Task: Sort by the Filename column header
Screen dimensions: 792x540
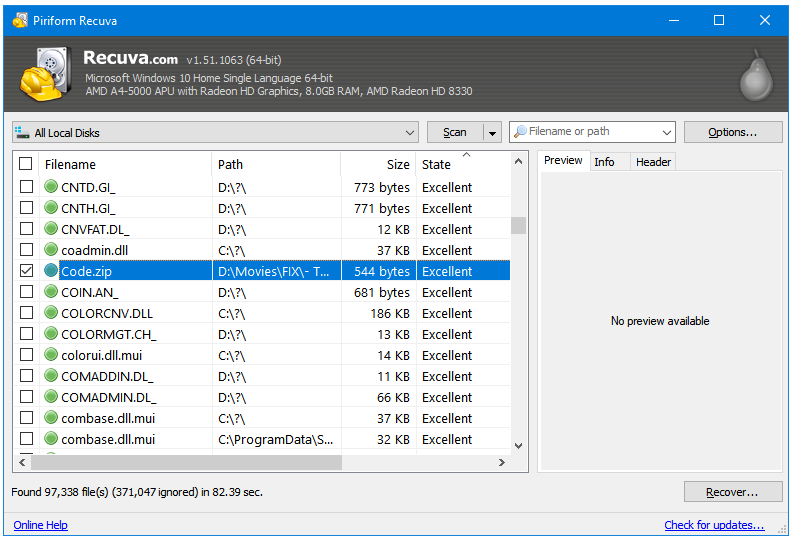Action: [x=125, y=164]
